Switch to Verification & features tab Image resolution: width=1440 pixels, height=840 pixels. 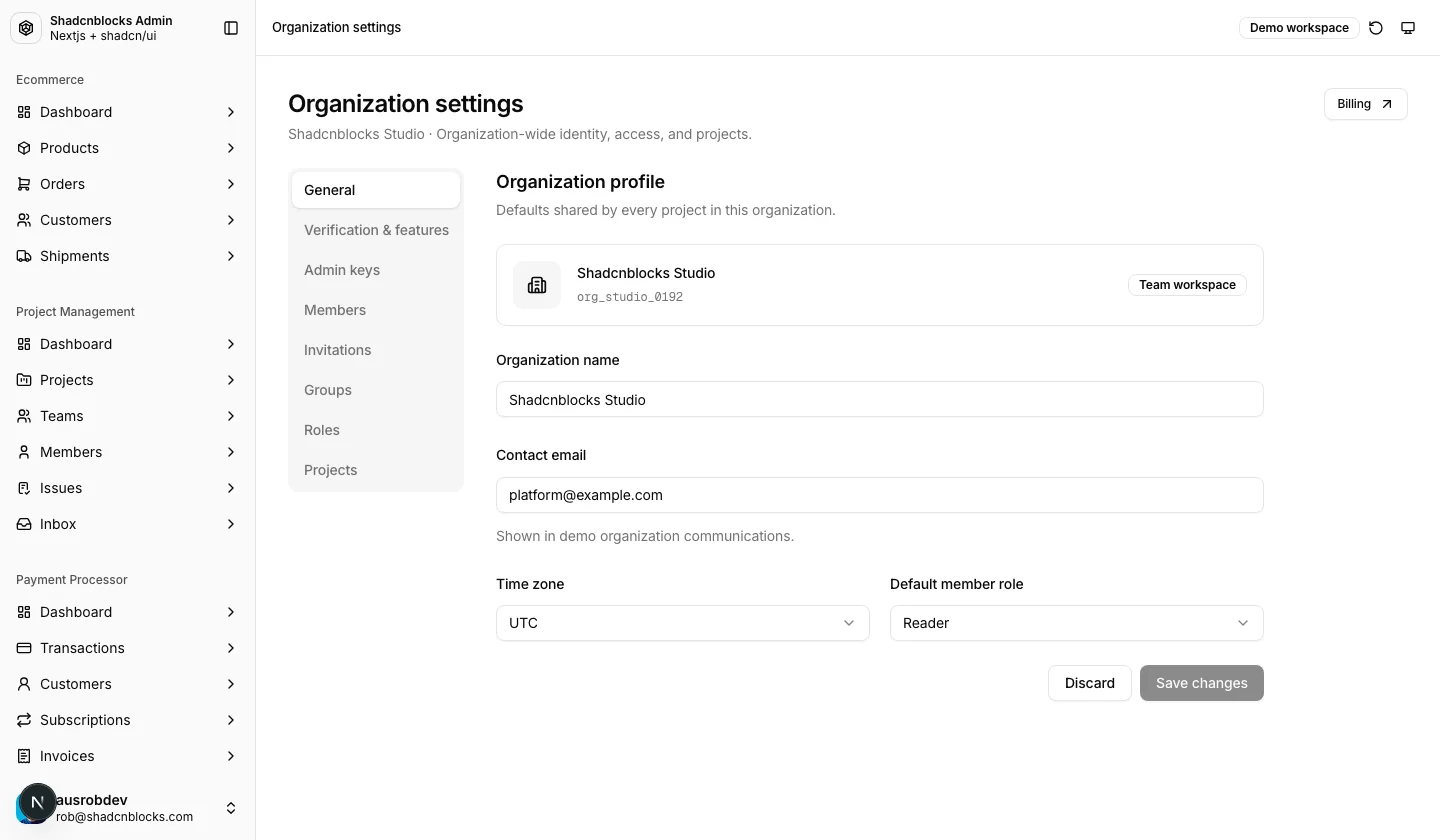coord(376,230)
